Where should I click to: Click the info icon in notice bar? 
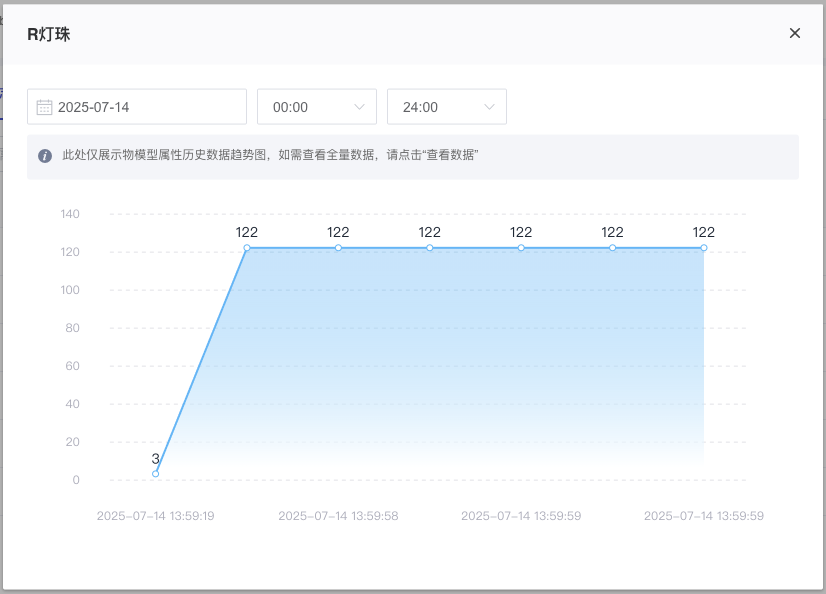(x=45, y=156)
